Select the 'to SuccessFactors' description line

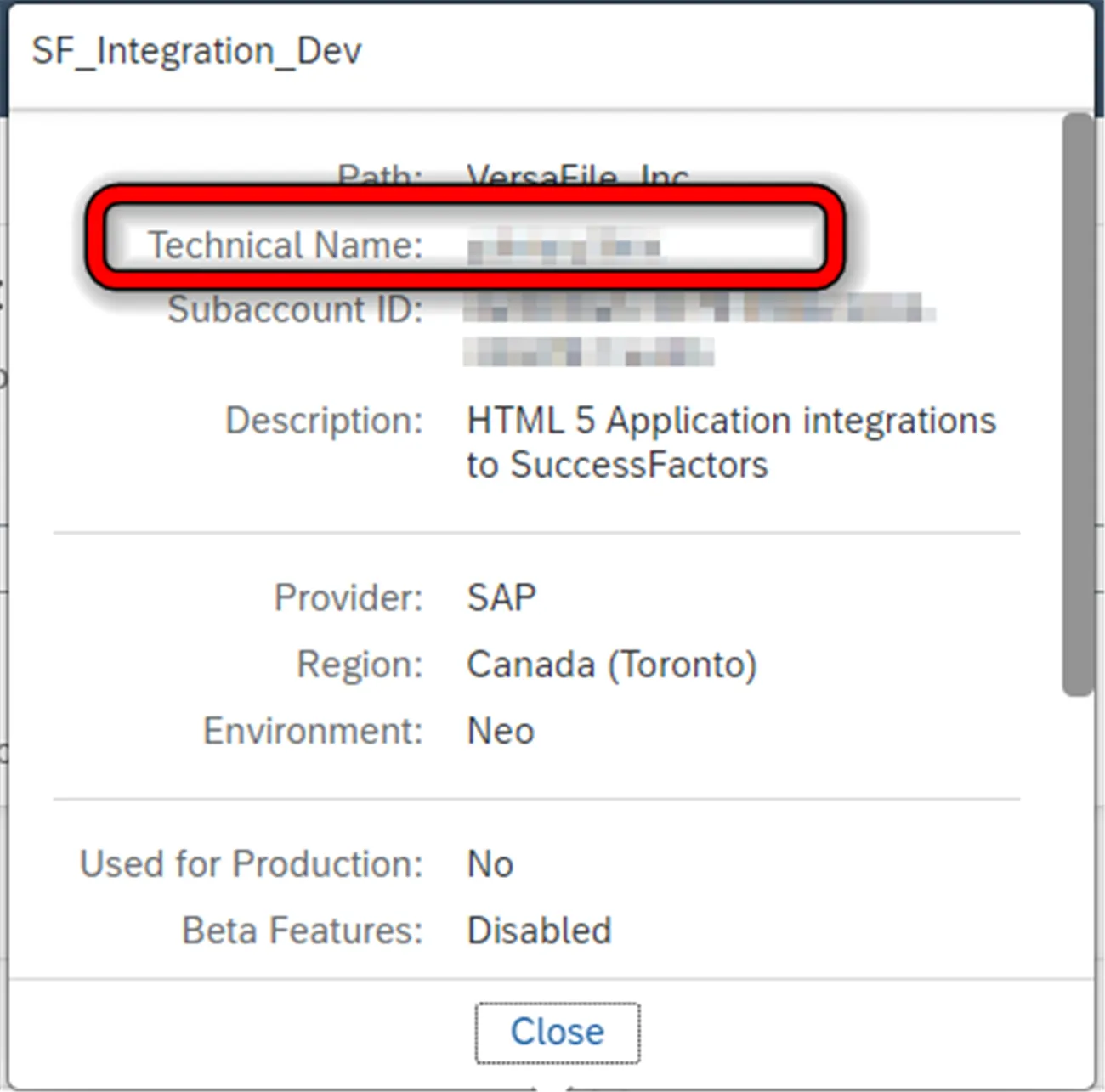[x=617, y=465]
